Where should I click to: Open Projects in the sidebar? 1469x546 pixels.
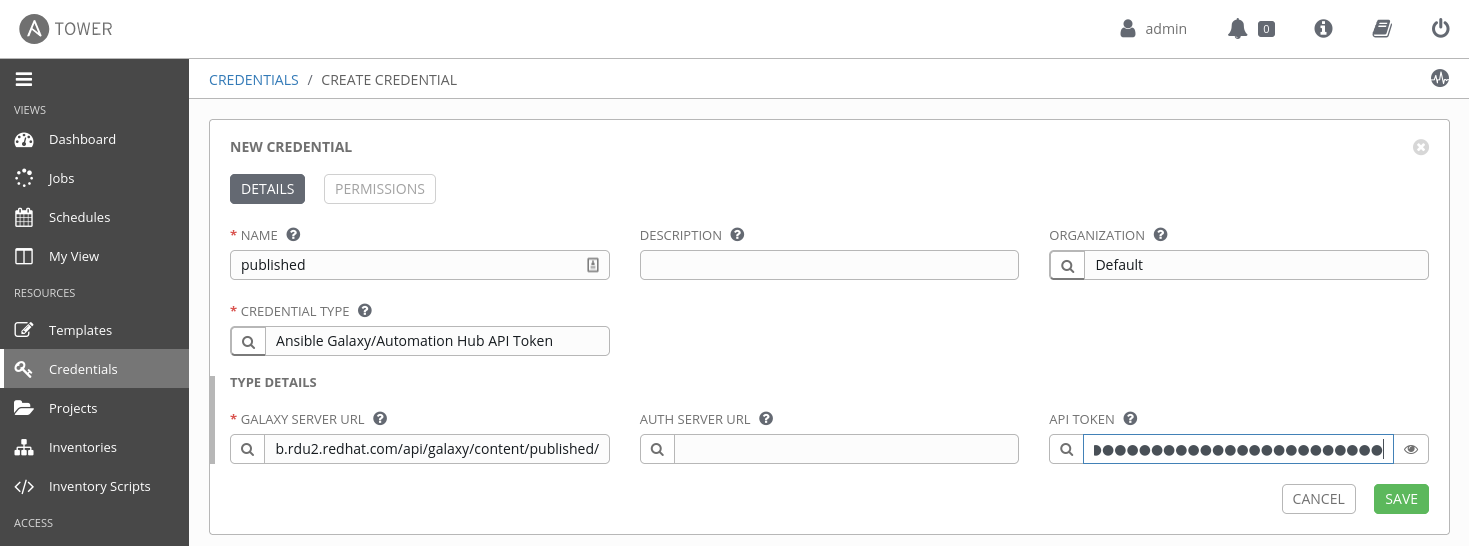coord(94,408)
